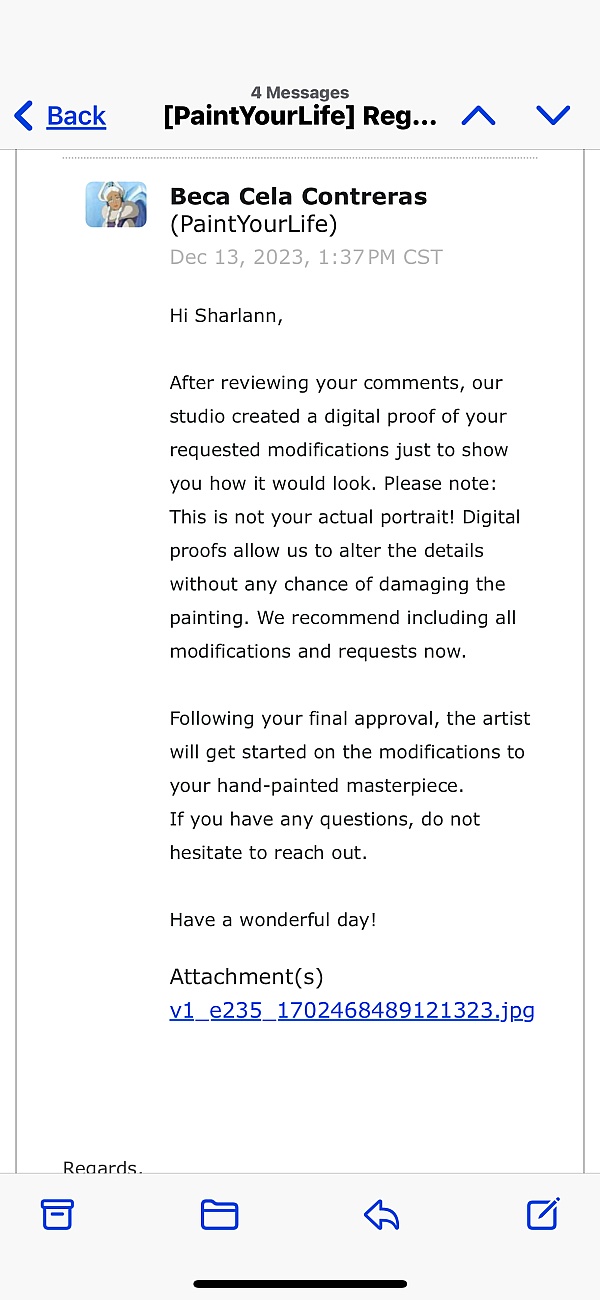The image size is (600, 1300).
Task: Tap the home indicator bar at bottom
Action: (300, 1284)
